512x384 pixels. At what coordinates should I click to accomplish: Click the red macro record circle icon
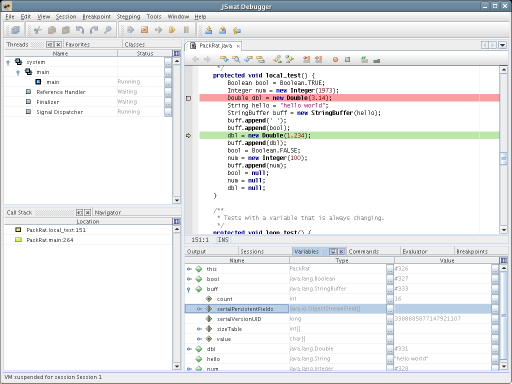335,60
